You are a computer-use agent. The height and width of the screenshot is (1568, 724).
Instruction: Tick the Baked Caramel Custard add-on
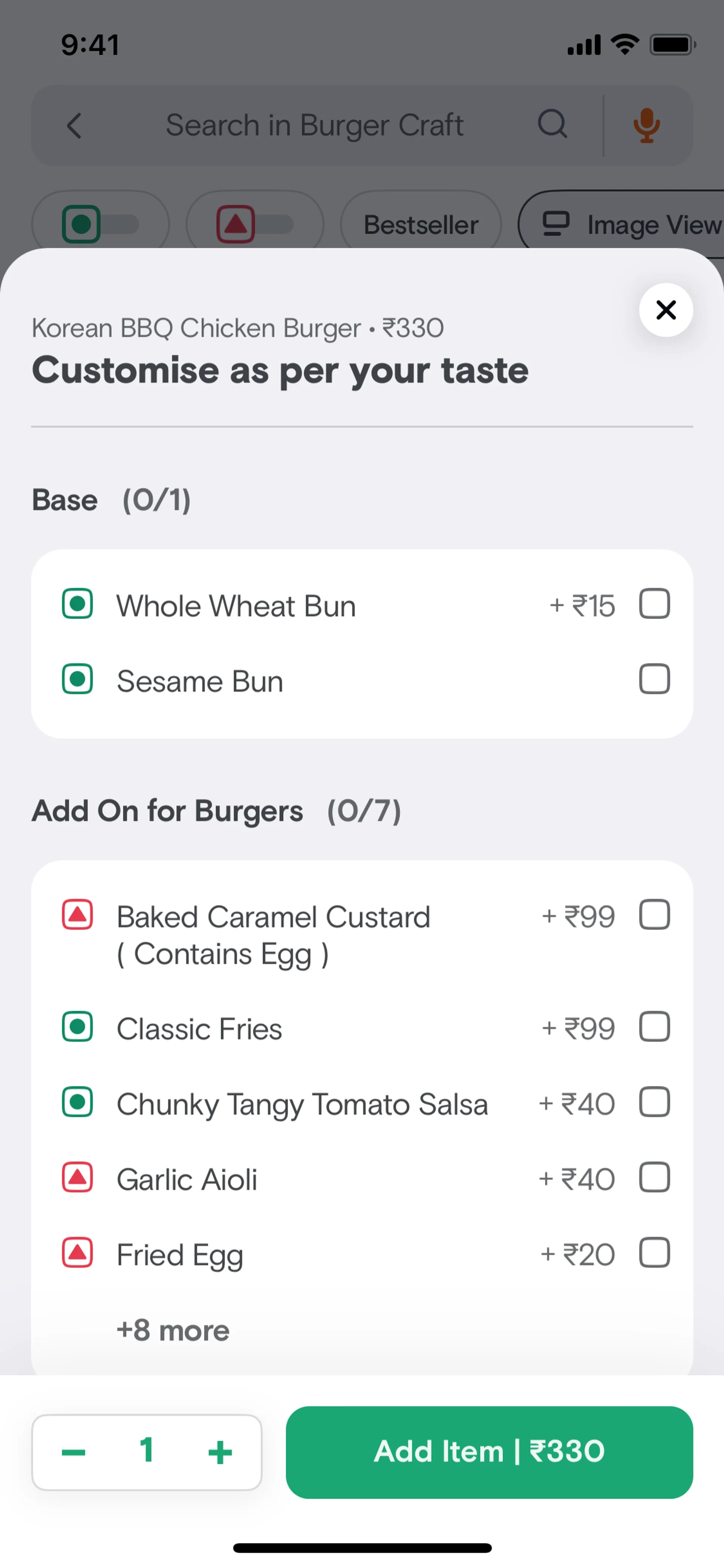point(654,915)
